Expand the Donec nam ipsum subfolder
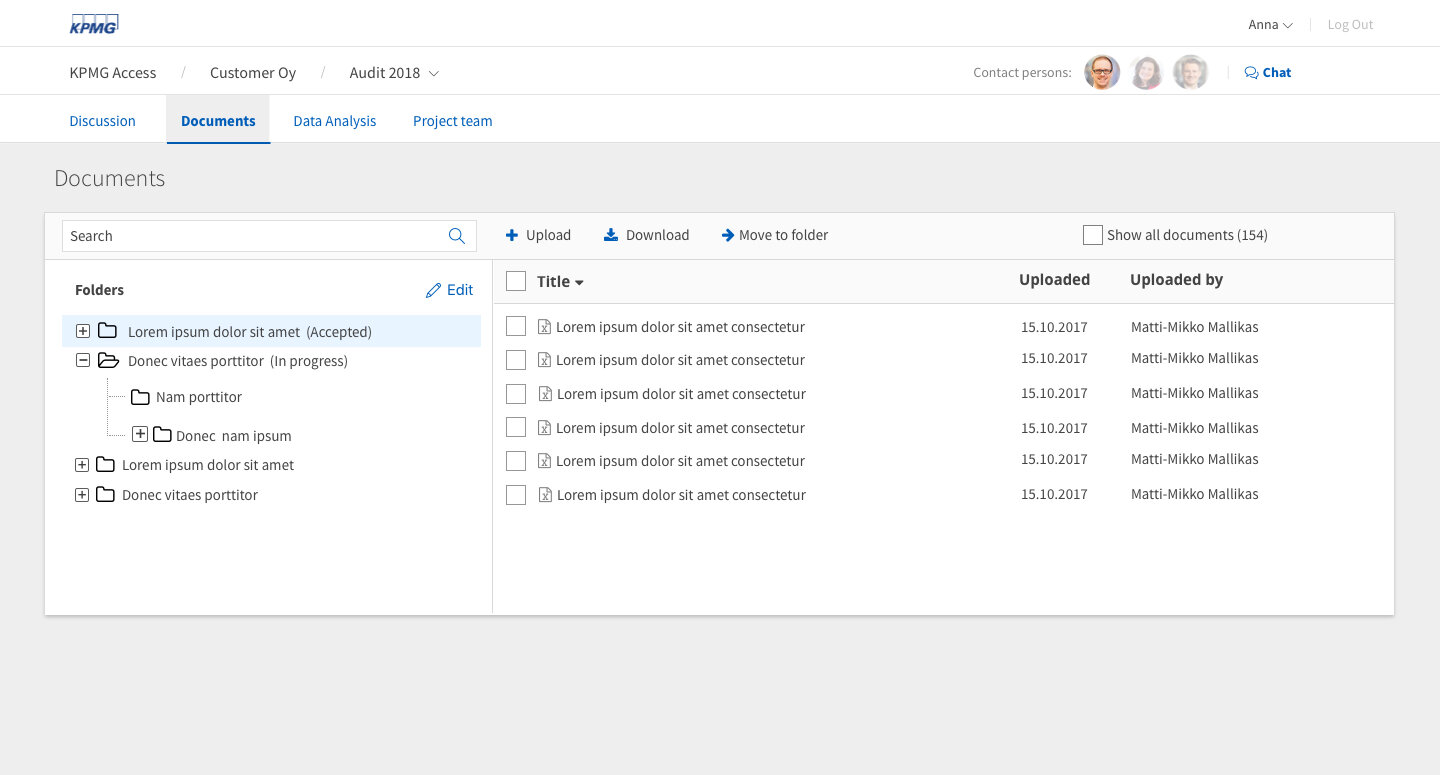The height and width of the screenshot is (775, 1440). point(140,434)
